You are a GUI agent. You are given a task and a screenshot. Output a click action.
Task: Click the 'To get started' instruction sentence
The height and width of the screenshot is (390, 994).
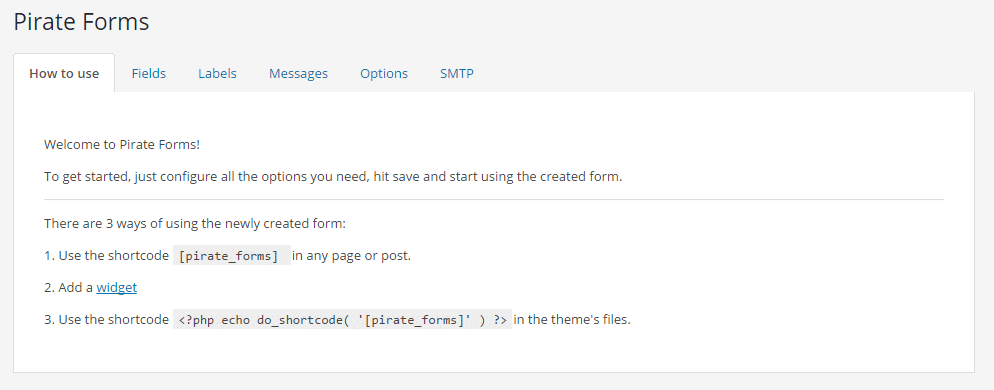[333, 176]
